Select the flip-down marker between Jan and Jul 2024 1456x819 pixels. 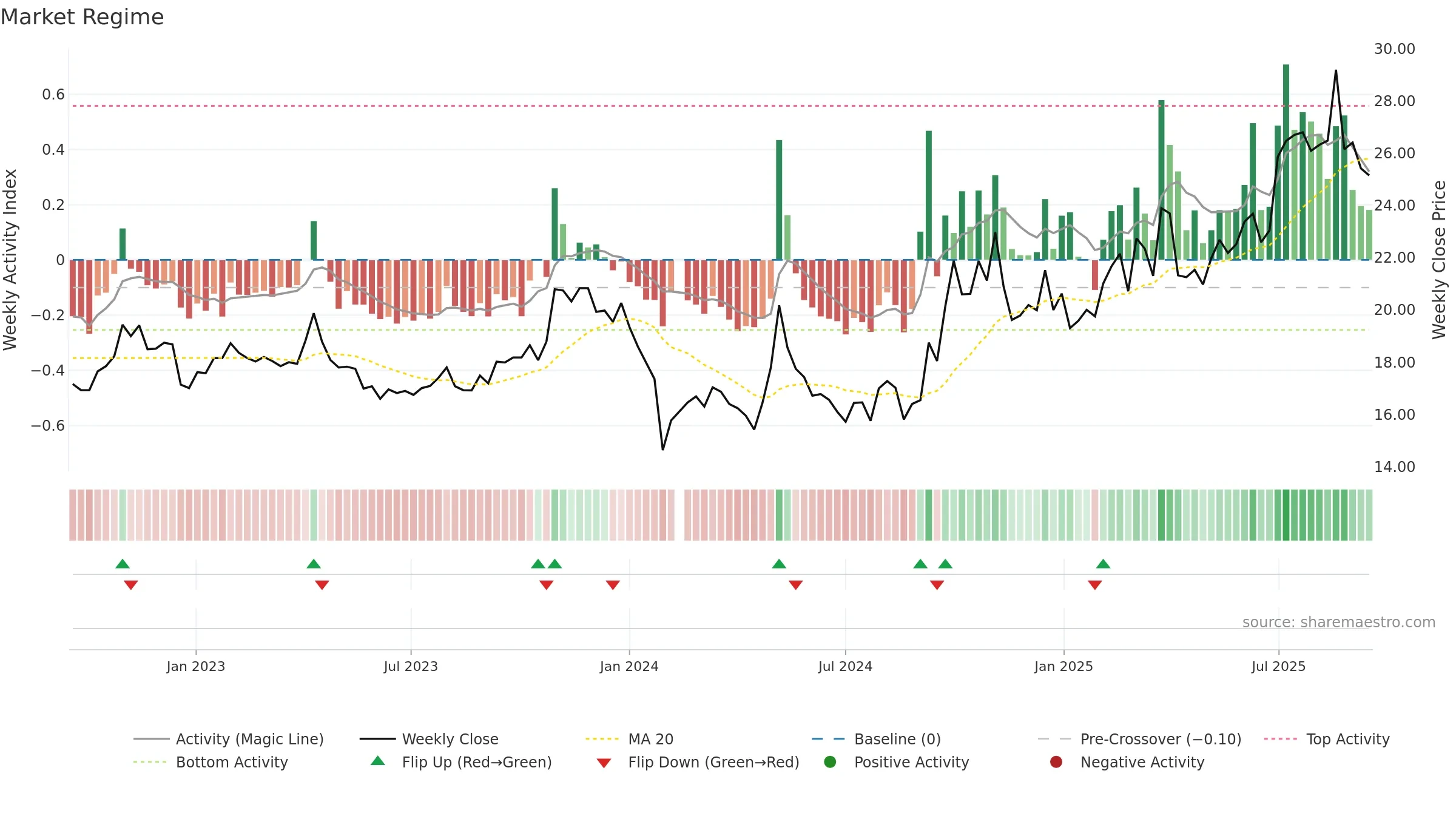796,585
